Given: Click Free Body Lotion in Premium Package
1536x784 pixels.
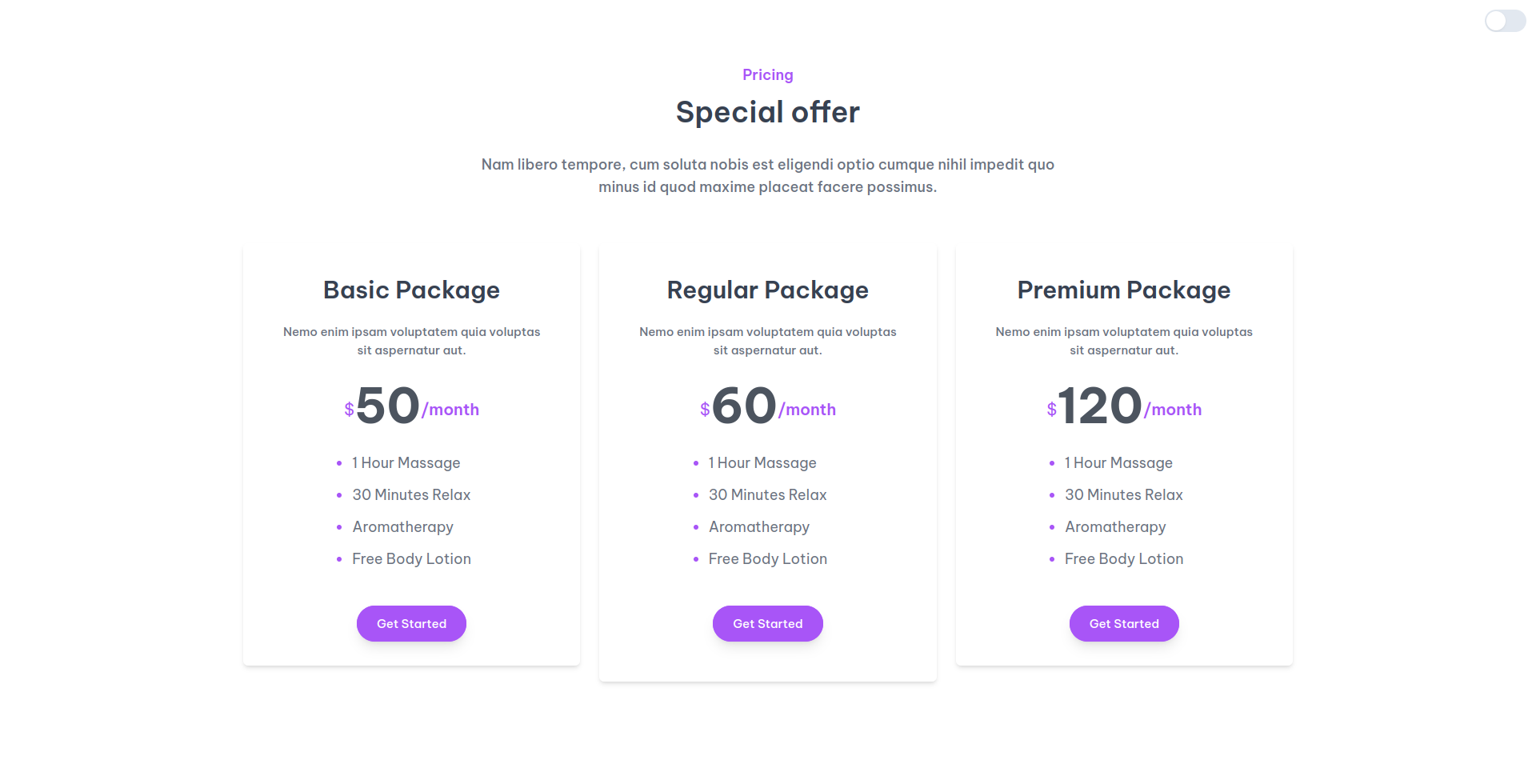Looking at the screenshot, I should pos(1123,558).
